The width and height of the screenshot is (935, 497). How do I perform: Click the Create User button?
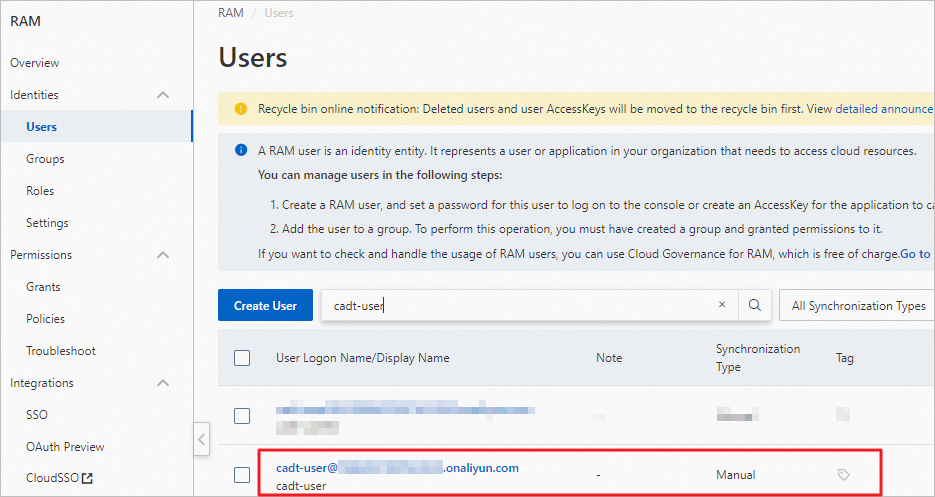265,305
